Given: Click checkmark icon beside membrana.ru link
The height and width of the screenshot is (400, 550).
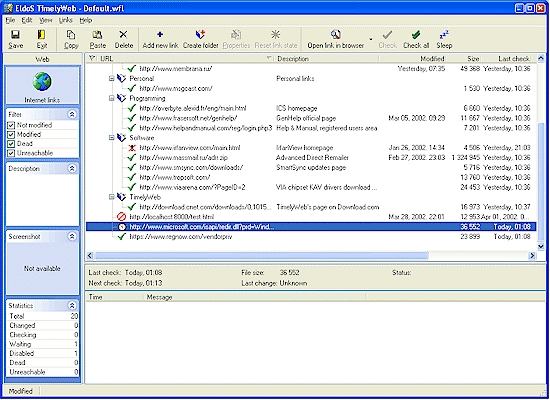Looking at the screenshot, I should (132, 68).
